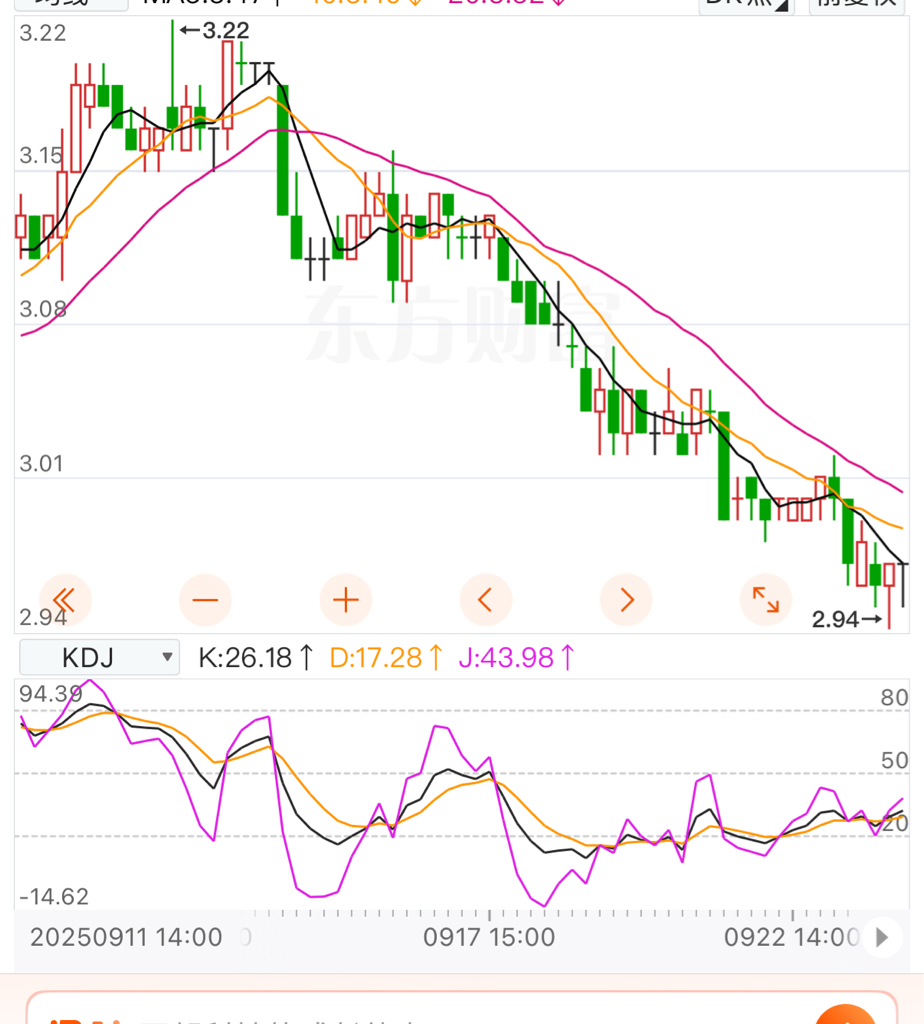Open the KDJ indicator dropdown
This screenshot has width=924, height=1024.
pyautogui.click(x=99, y=657)
